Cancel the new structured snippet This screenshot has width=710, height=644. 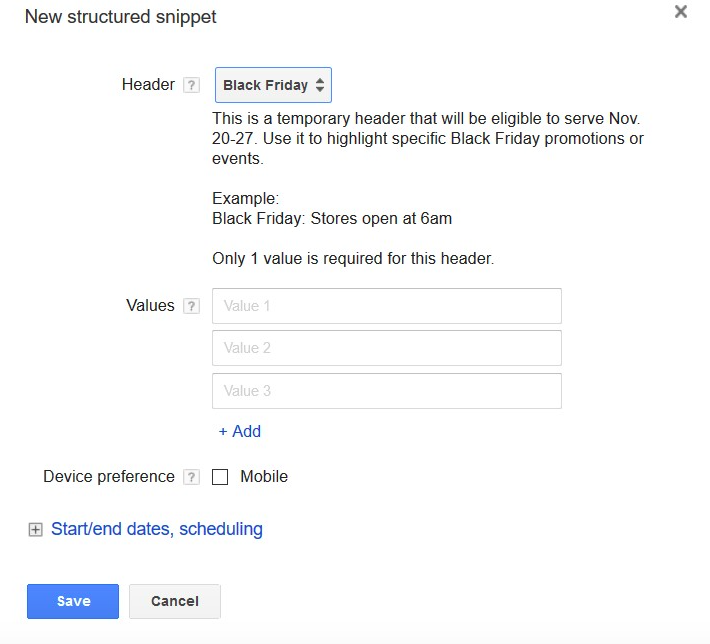(x=175, y=601)
